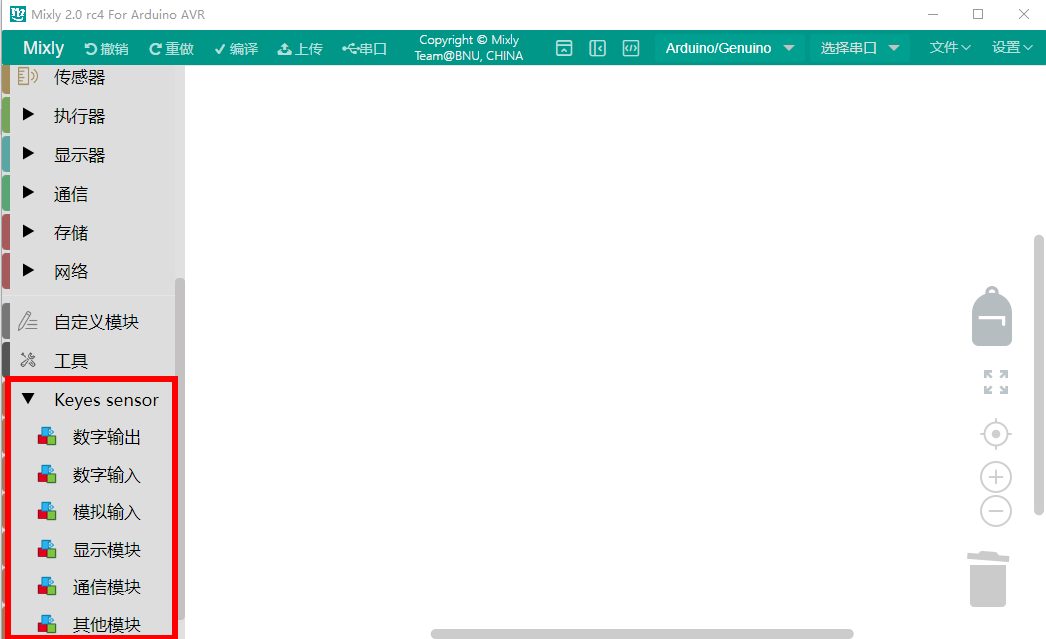Click blocks icon beside 其他模块
Screen dimensions: 1046x639
click(x=47, y=624)
